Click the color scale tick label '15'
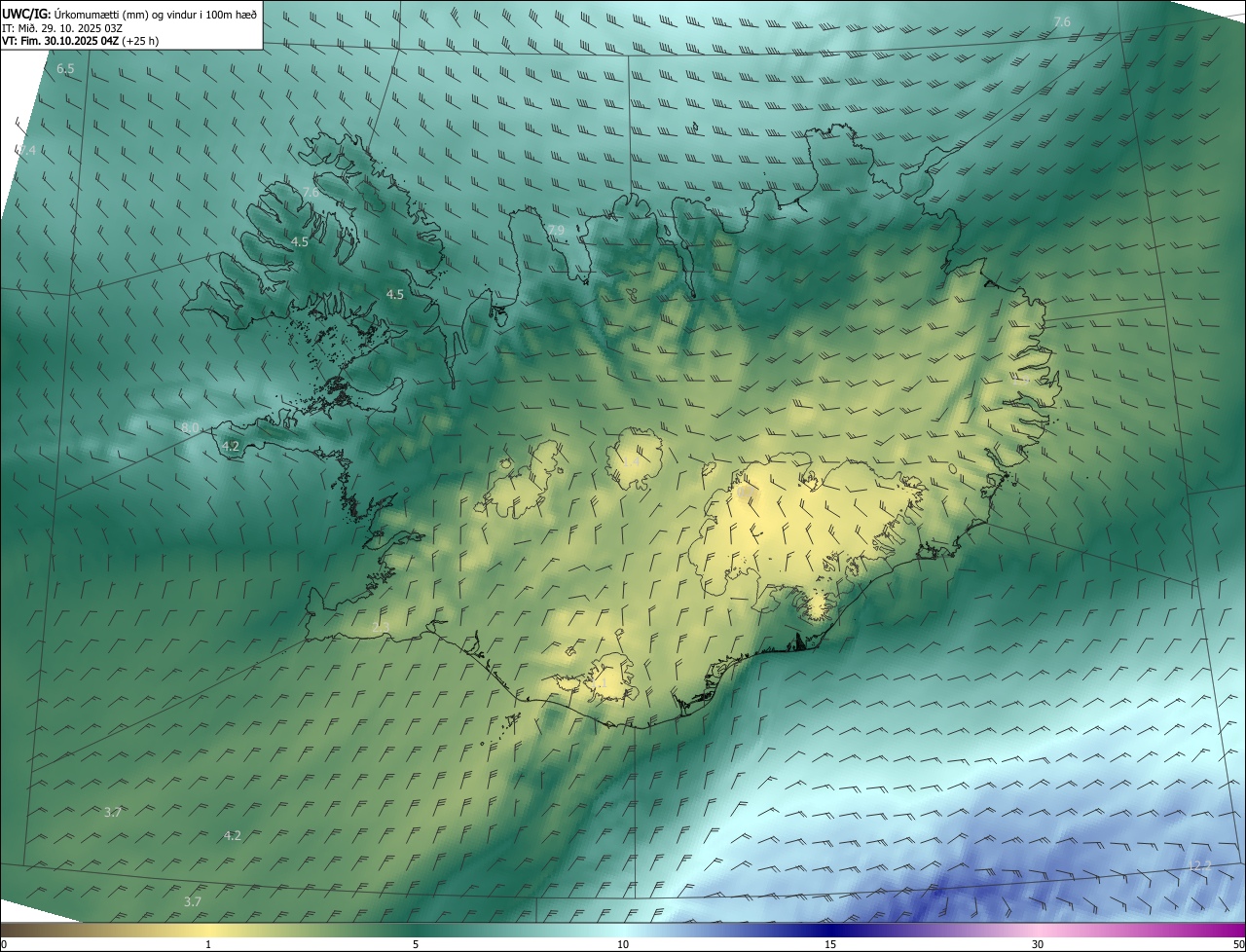Image resolution: width=1246 pixels, height=952 pixels. pyautogui.click(x=830, y=944)
